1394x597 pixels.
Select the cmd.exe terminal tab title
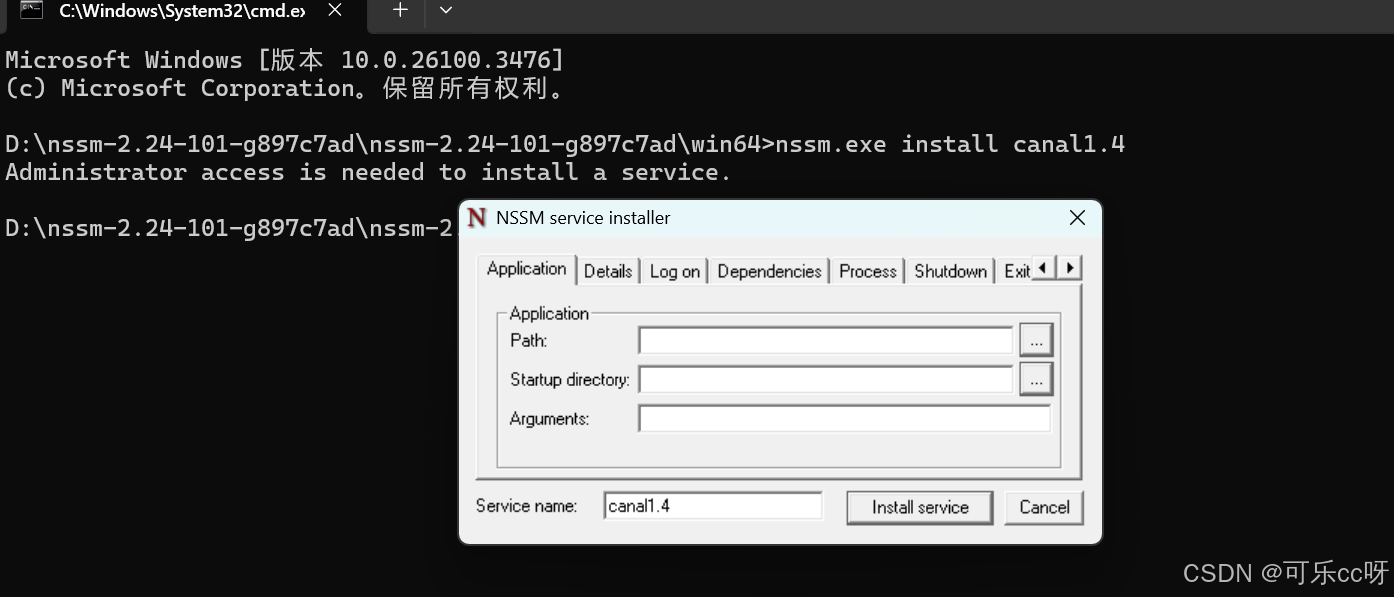tap(182, 11)
